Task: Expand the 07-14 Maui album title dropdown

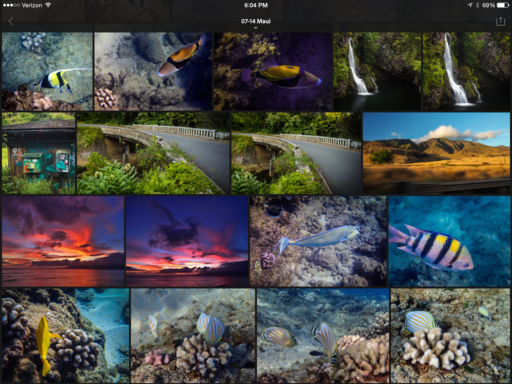Action: [256, 23]
